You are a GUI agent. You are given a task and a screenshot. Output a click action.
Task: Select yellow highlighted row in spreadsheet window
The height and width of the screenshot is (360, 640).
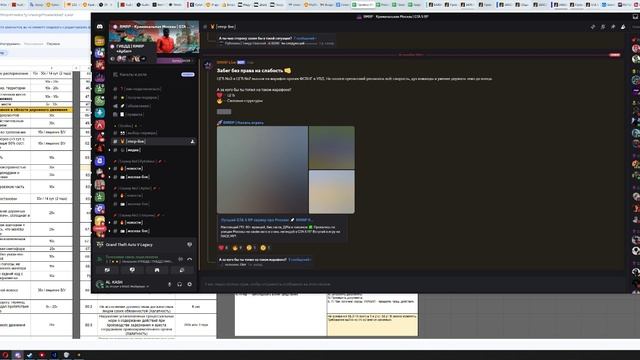(36, 110)
